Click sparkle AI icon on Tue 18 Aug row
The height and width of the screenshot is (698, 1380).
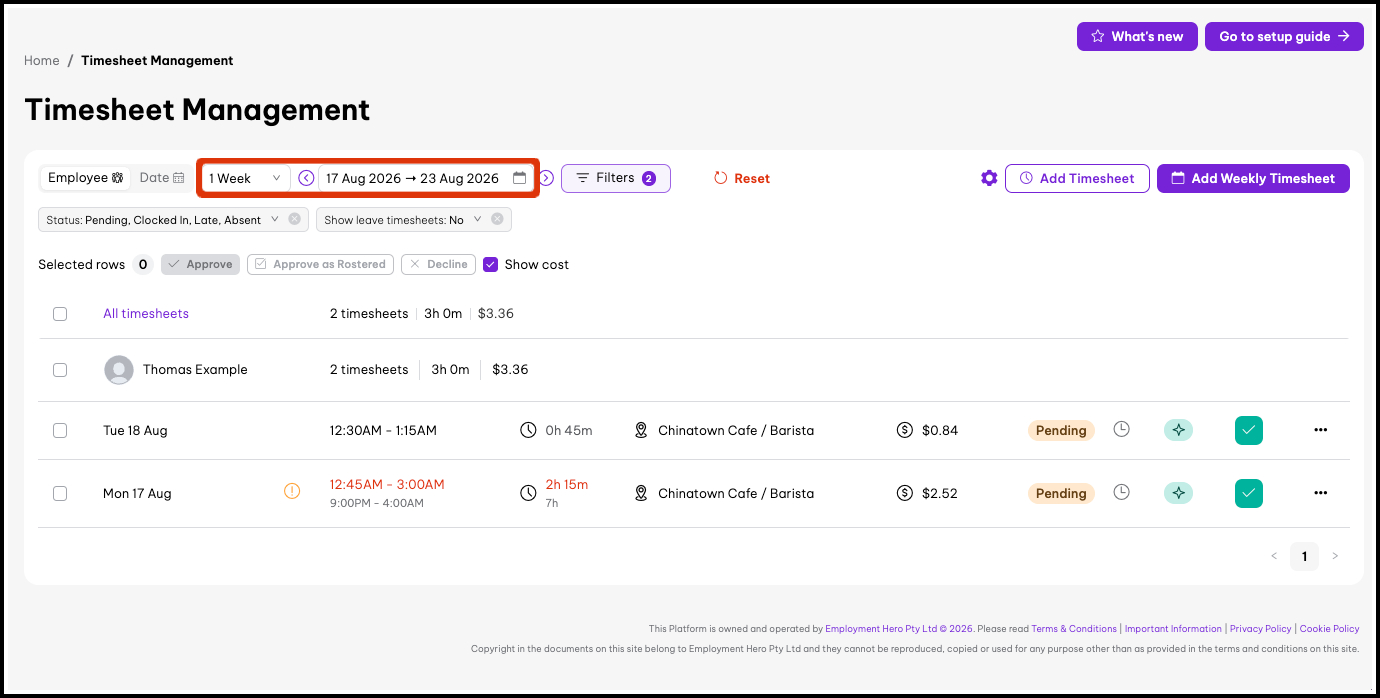[x=1178, y=430]
